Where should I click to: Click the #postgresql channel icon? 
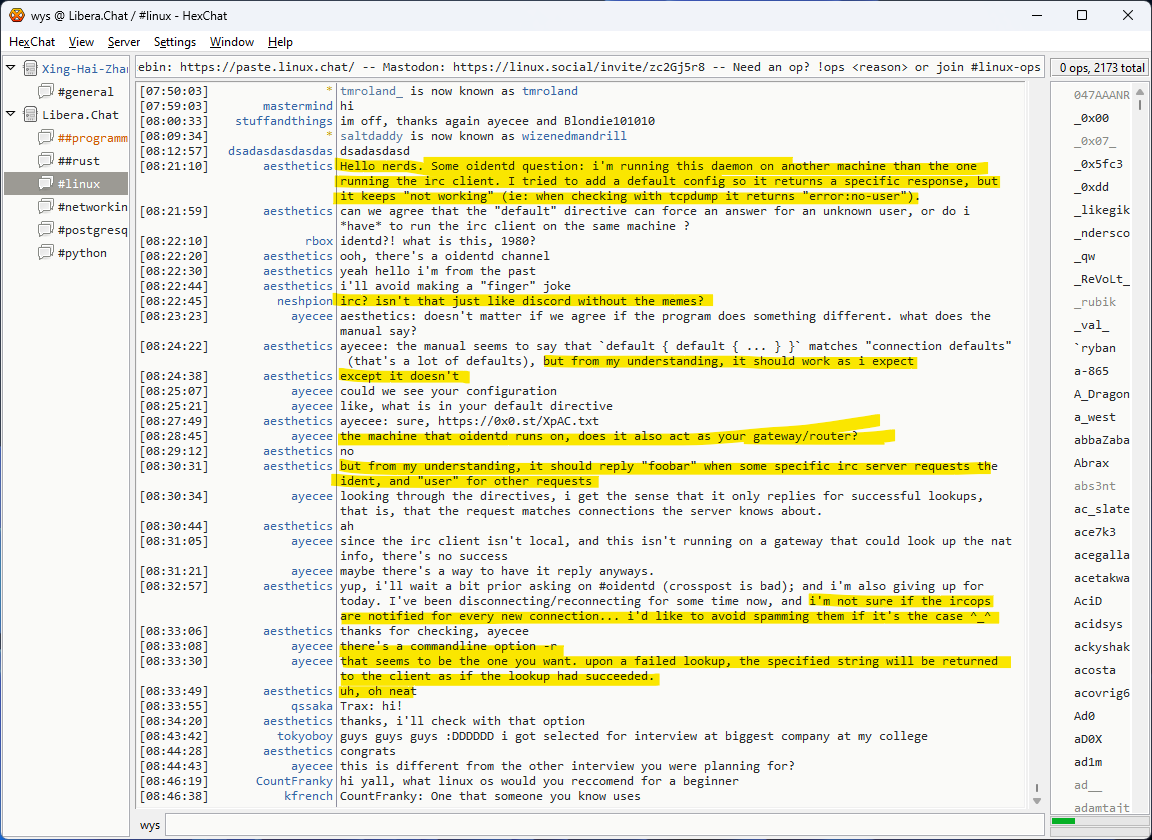[46, 230]
